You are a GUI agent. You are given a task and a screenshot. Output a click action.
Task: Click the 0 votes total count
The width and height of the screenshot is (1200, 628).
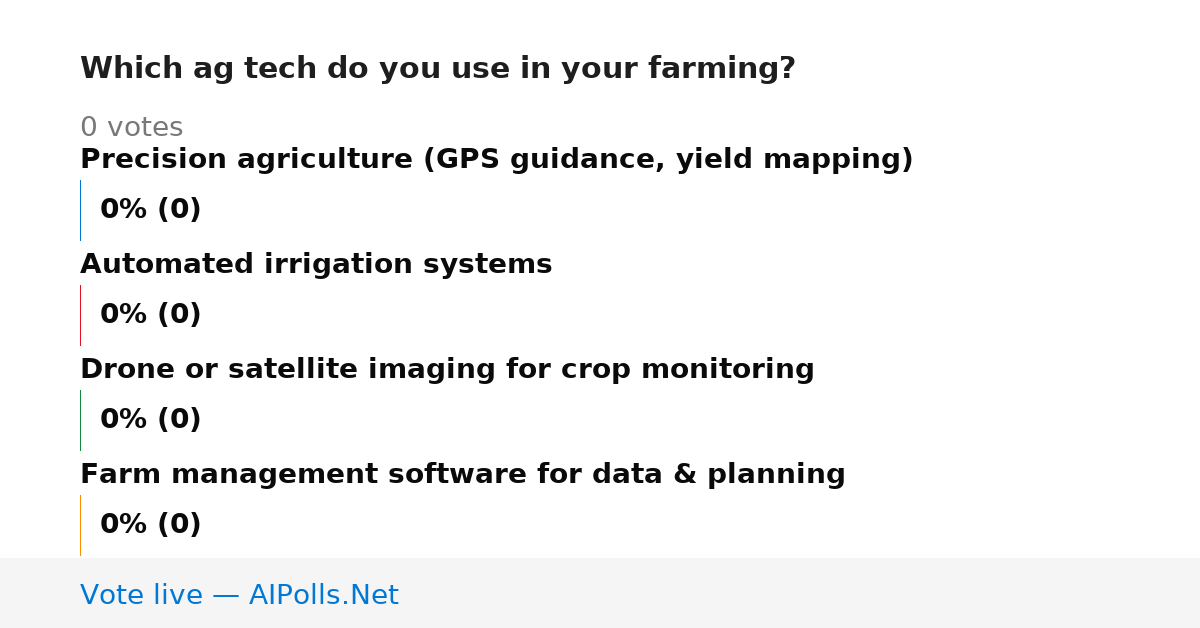[131, 128]
